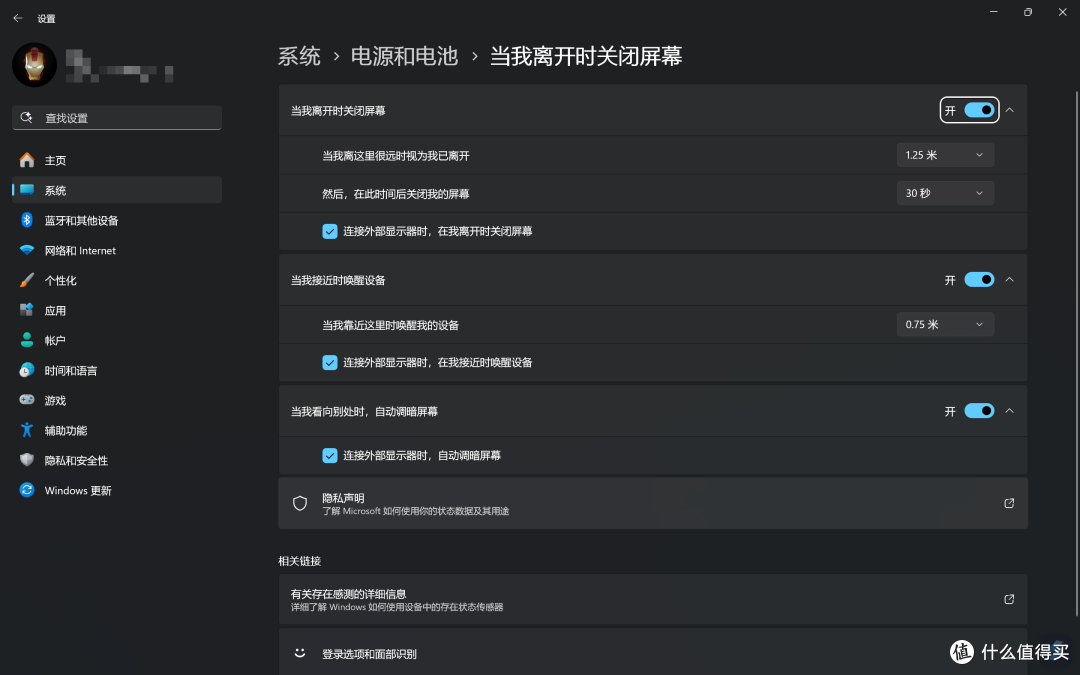Click external link icon on 有关存在感测的详细信息
Screen dimensions: 1080x675
click(x=1009, y=599)
